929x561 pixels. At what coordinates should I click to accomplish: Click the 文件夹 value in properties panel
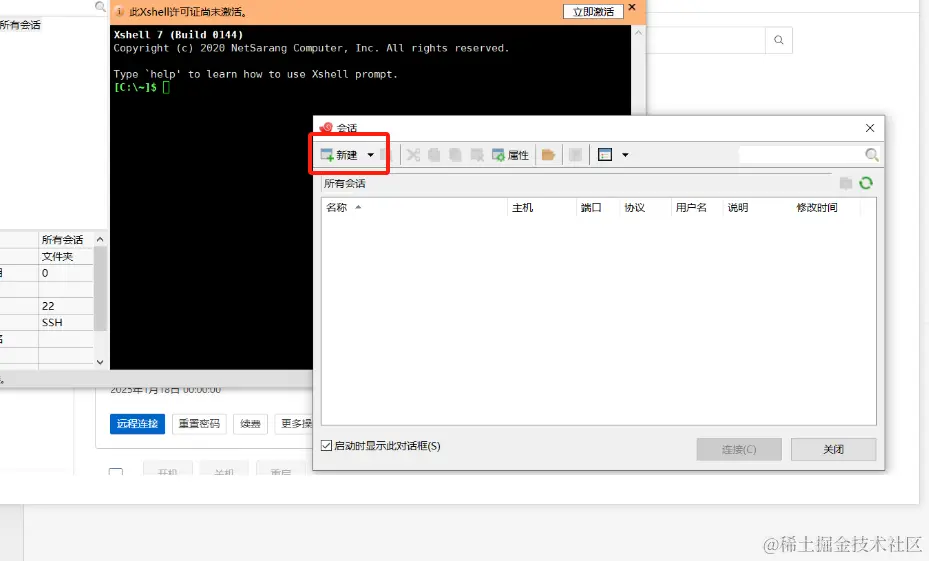pos(57,257)
